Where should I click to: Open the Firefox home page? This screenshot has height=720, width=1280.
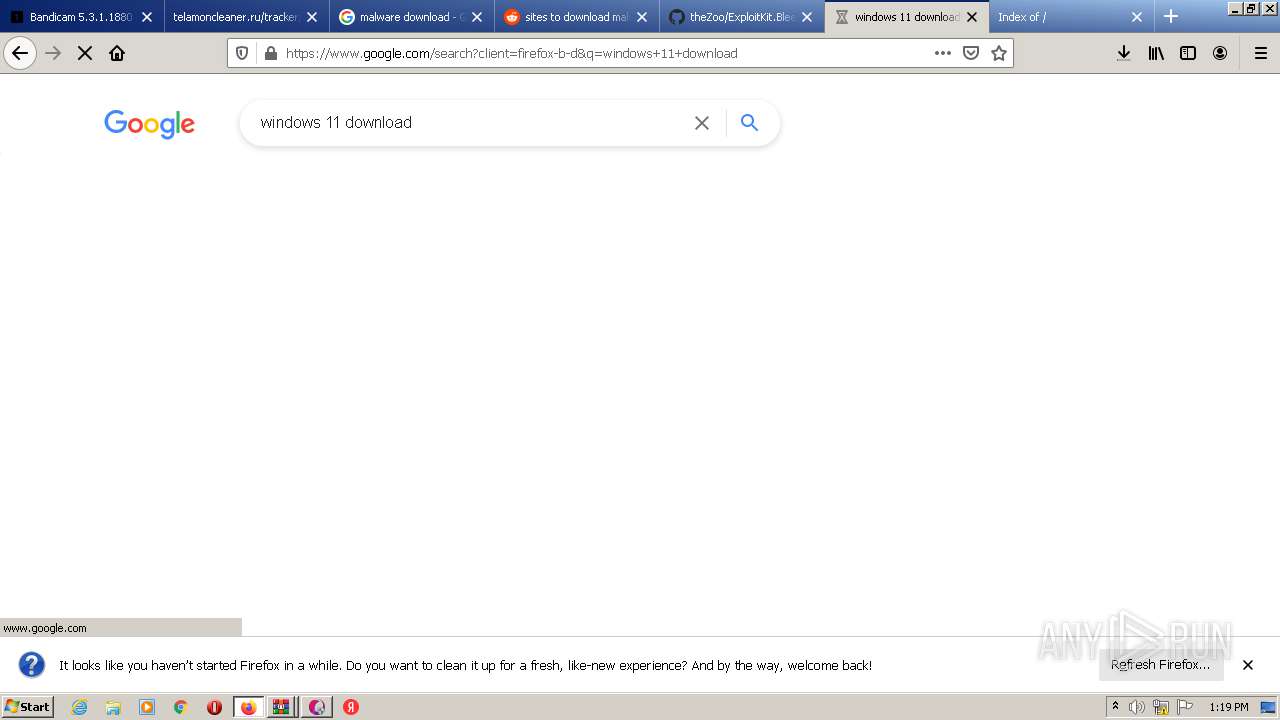117,53
